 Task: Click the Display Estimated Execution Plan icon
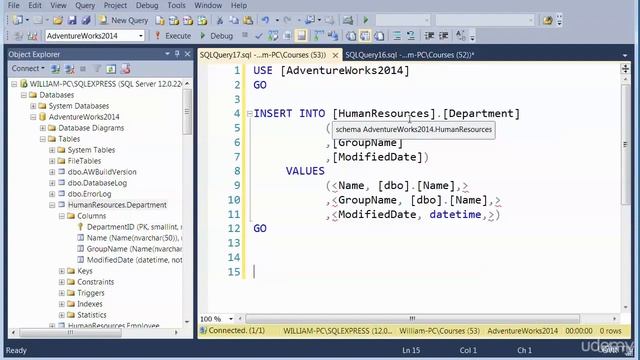pyautogui.click(x=273, y=36)
